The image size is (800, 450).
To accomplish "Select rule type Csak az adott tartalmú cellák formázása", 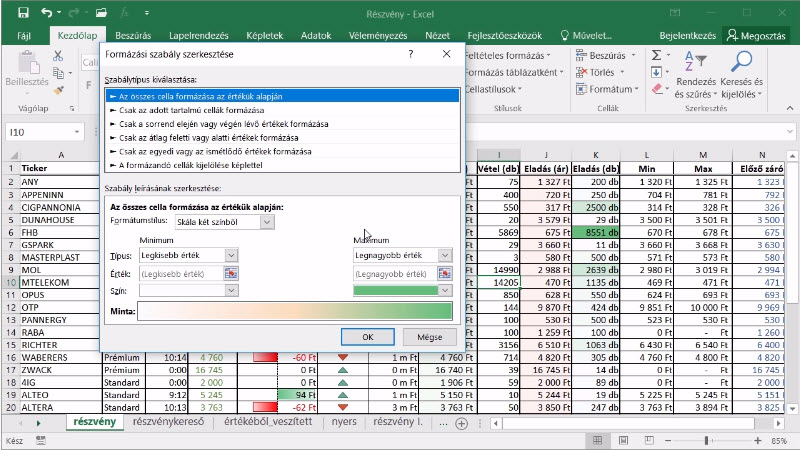I will point(191,110).
